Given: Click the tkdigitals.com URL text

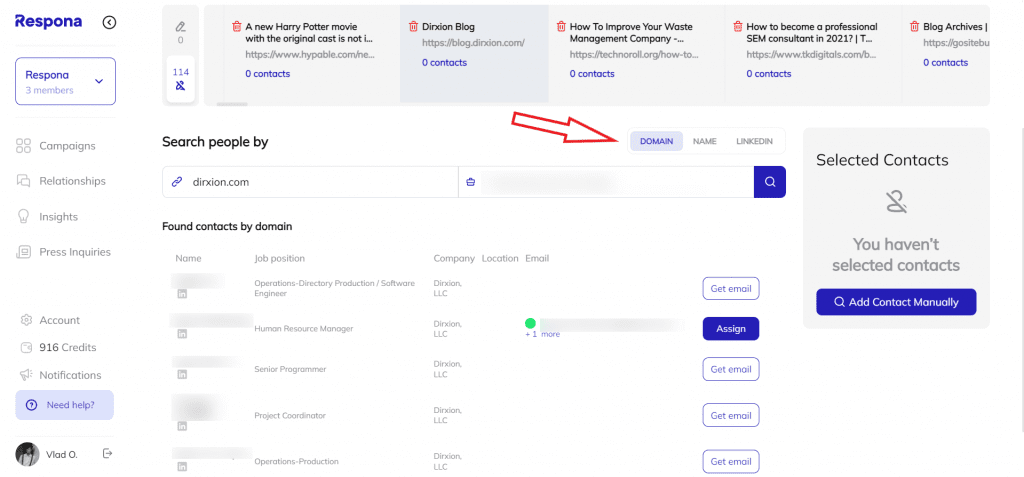Looking at the screenshot, I should 811,55.
